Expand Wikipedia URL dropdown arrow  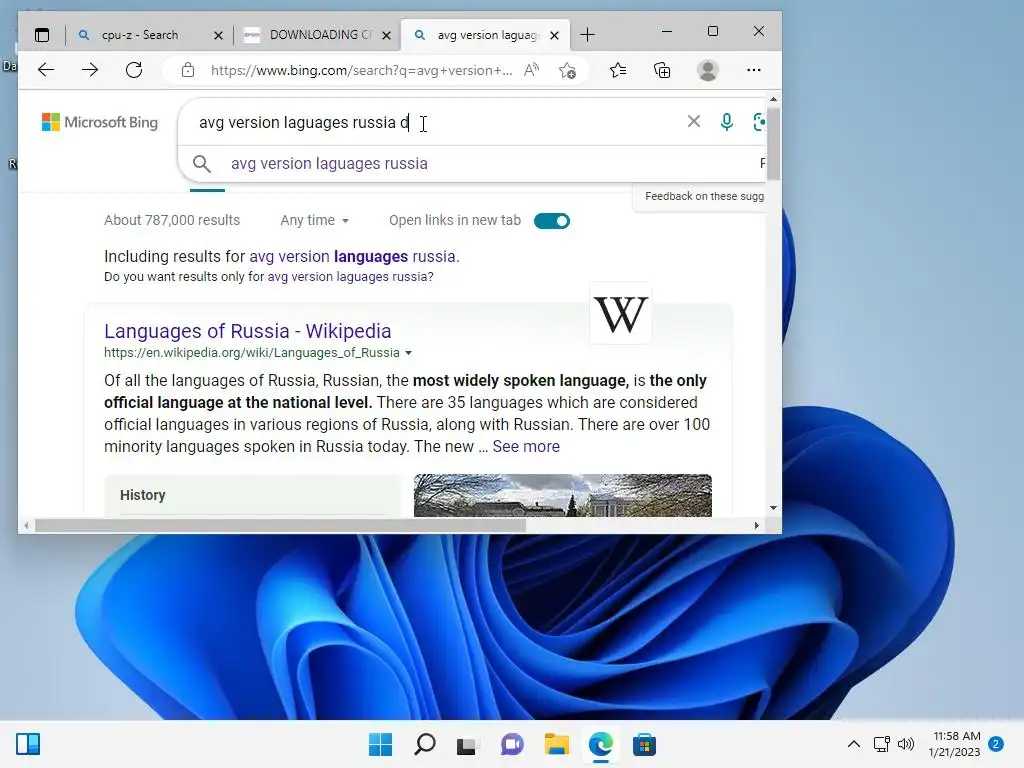coord(409,353)
